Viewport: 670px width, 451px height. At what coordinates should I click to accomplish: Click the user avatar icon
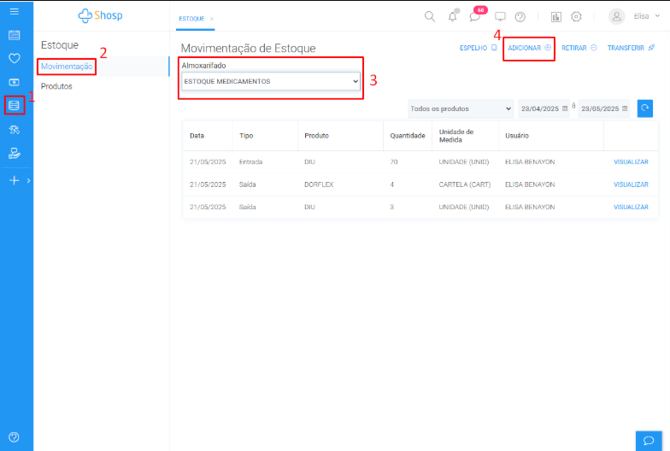tap(617, 17)
